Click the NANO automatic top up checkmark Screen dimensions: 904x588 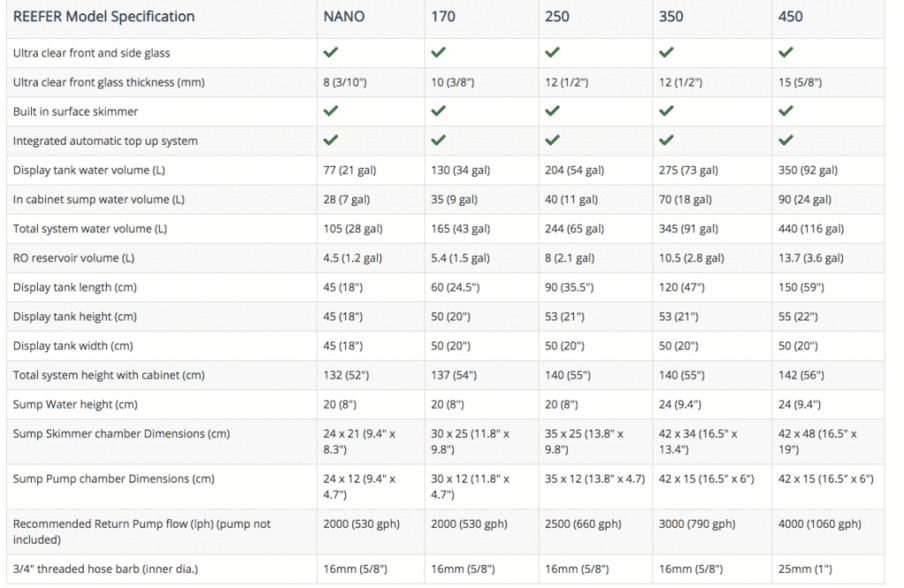tap(331, 140)
